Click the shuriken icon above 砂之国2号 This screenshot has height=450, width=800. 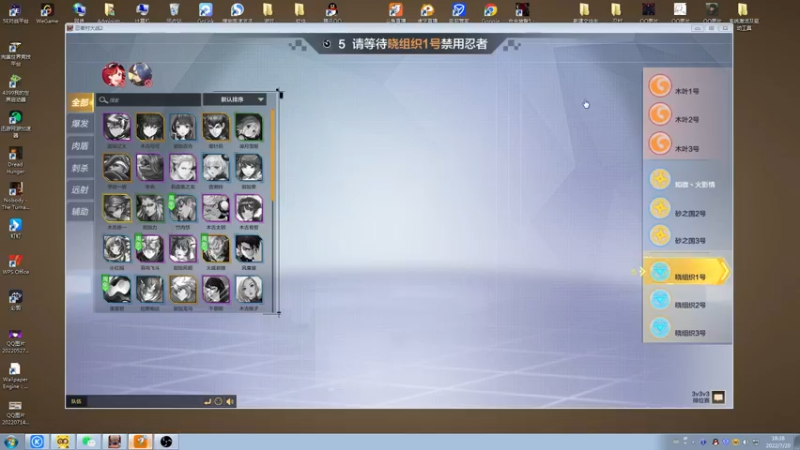tap(660, 180)
